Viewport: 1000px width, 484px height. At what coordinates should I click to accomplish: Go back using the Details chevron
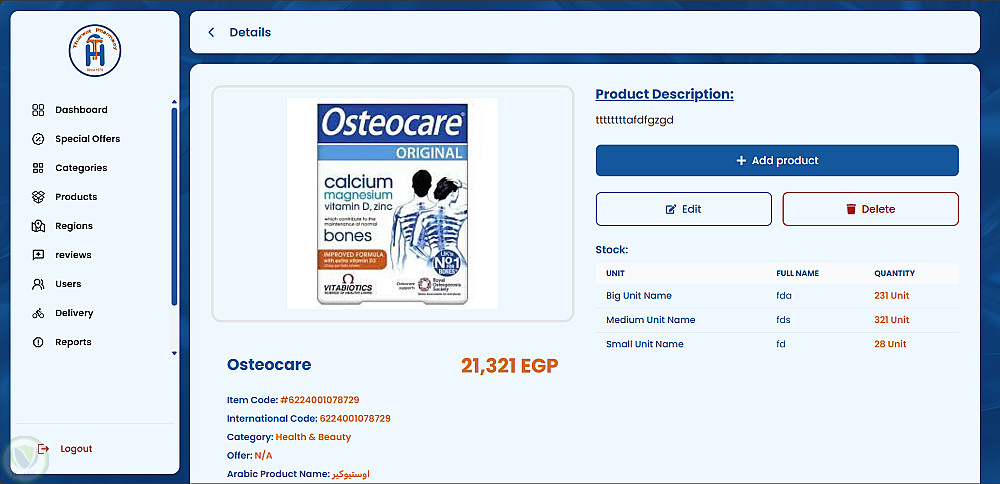211,32
